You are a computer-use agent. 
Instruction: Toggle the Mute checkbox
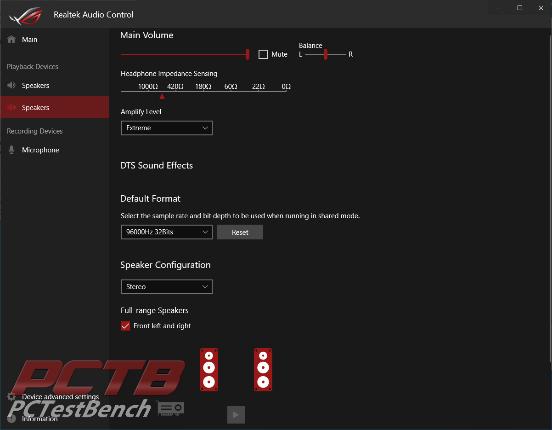[x=263, y=54]
